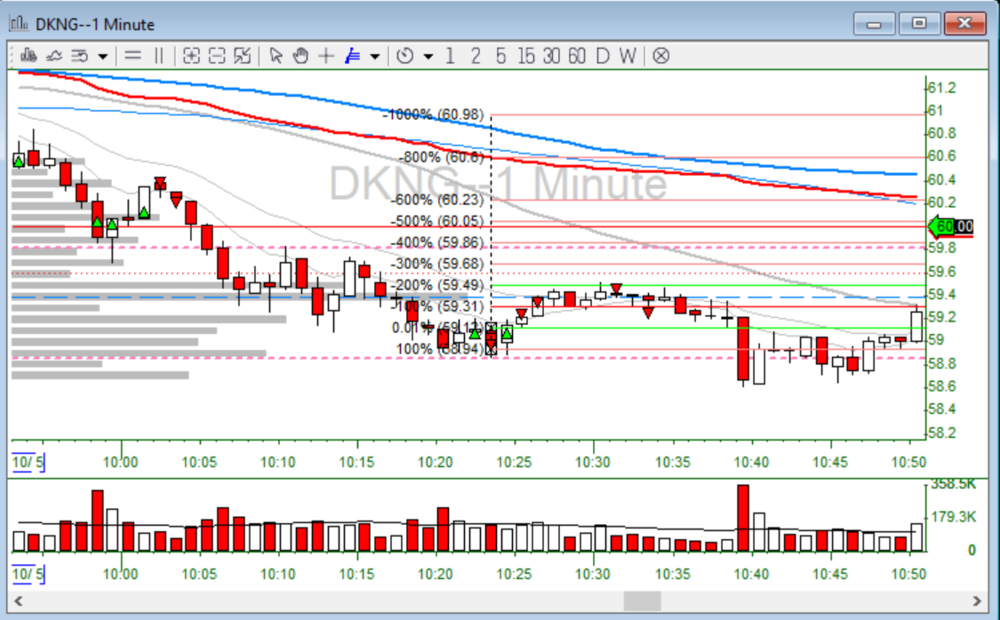Viewport: 1000px width, 620px height.
Task: Activate the zoom out tool
Action: [216, 56]
